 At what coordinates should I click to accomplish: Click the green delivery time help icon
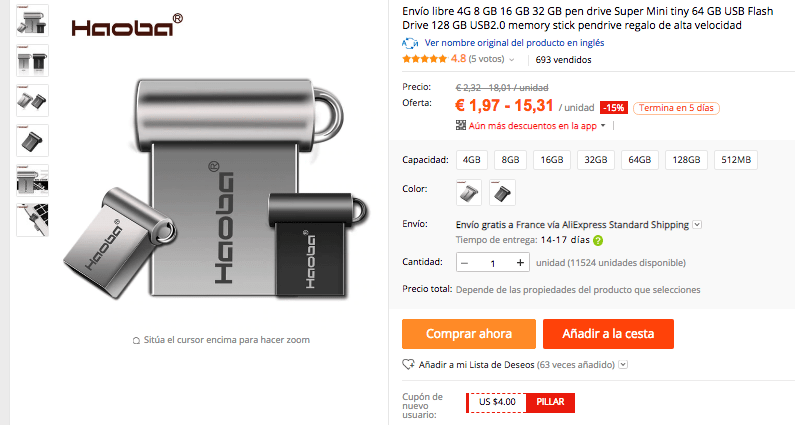point(598,240)
